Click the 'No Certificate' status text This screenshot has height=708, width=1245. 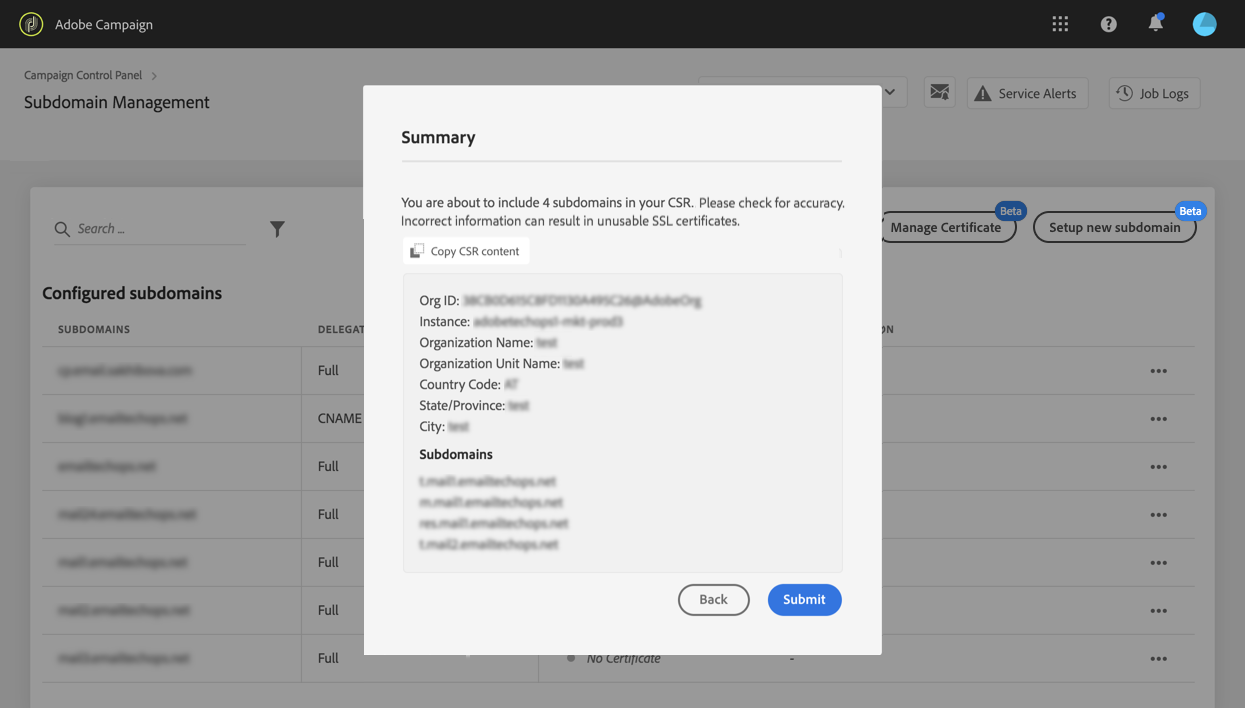pyautogui.click(x=623, y=658)
